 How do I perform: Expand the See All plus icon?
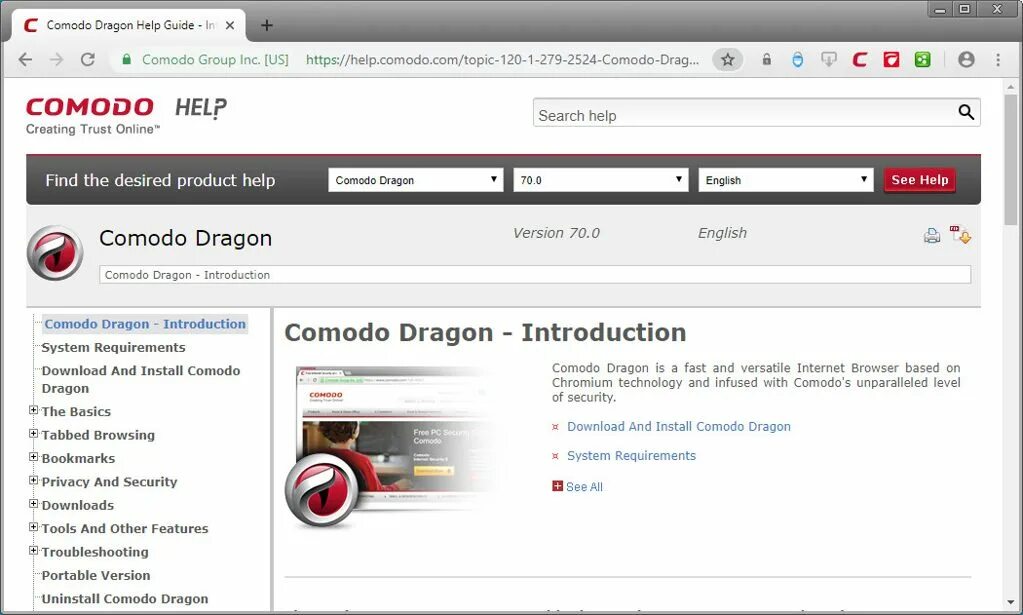(x=557, y=486)
